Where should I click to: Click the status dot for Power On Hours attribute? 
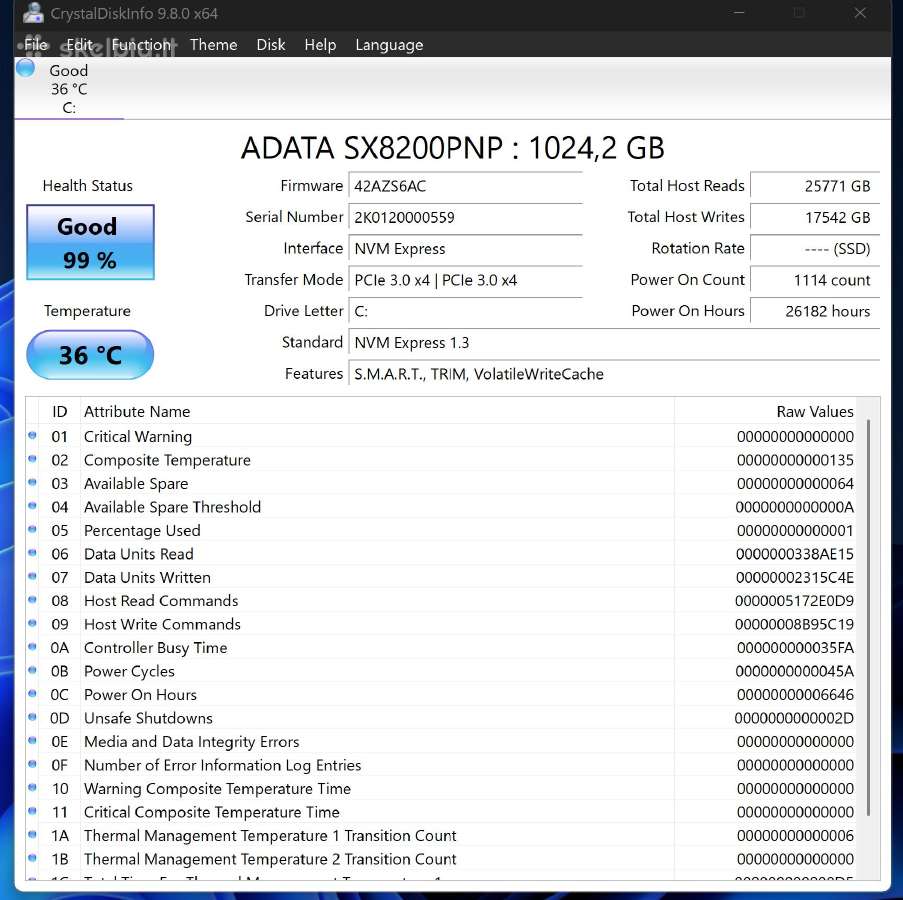[32, 694]
